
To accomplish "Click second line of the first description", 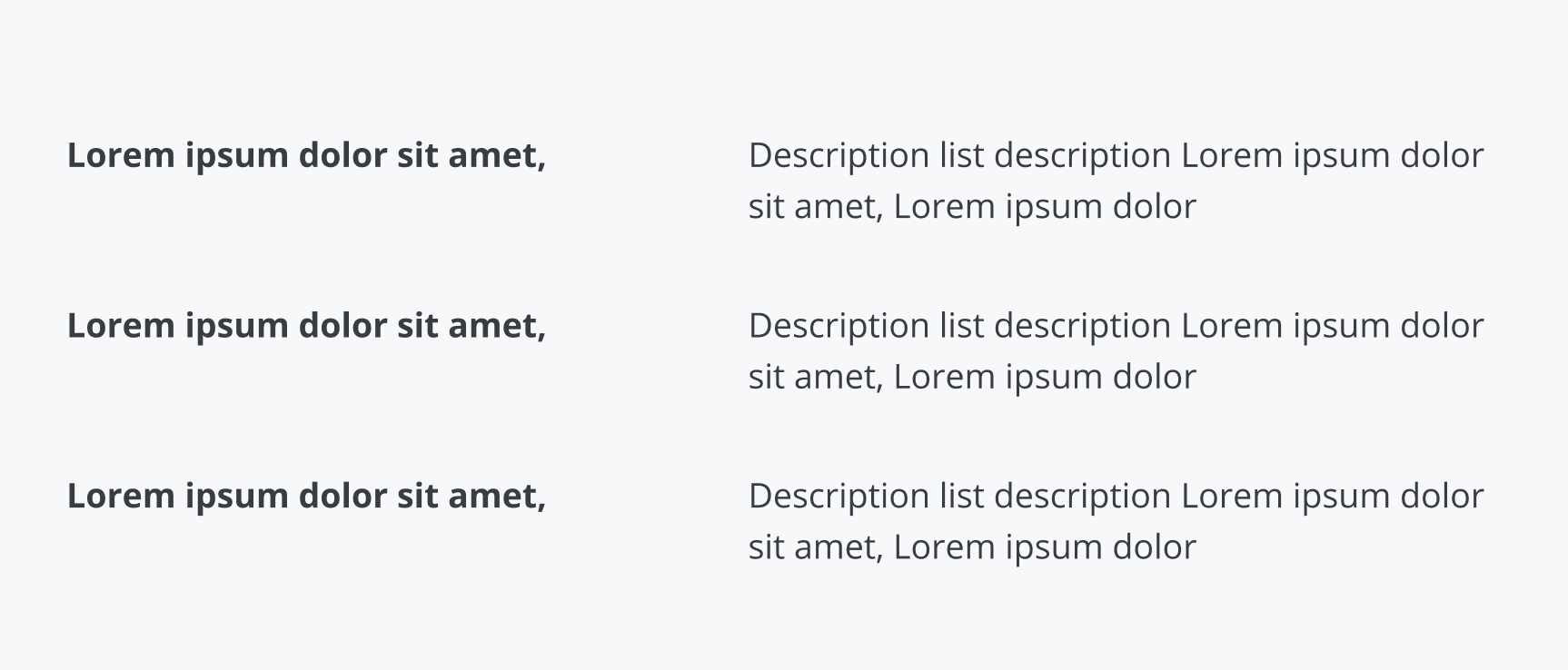I will (x=972, y=206).
